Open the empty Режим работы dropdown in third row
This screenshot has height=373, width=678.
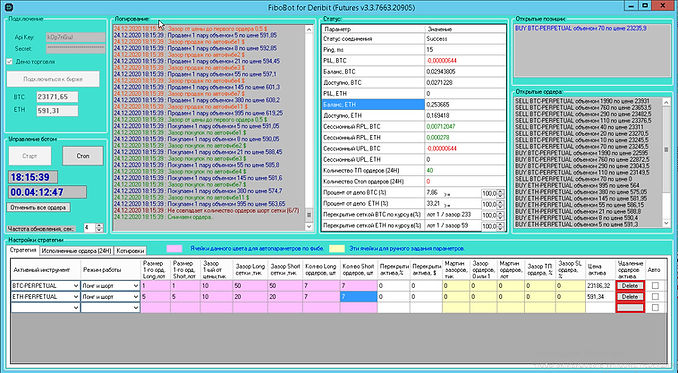136,308
